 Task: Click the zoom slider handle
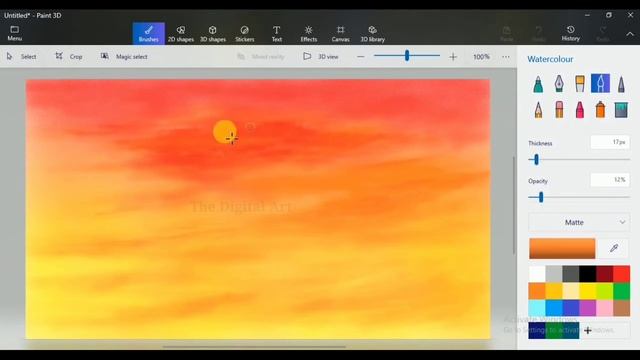tap(407, 56)
